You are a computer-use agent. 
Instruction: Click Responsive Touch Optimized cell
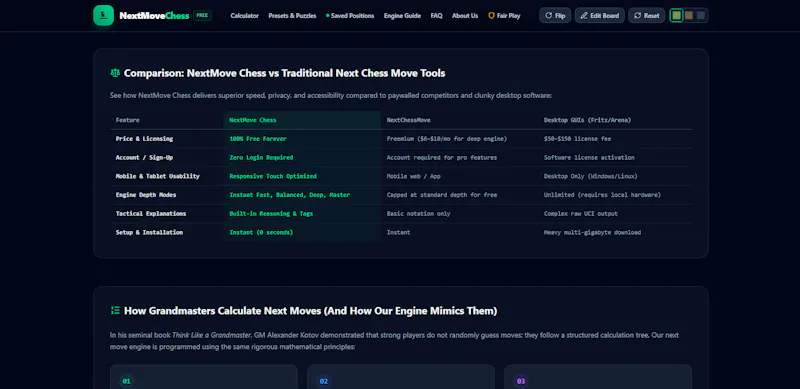[x=273, y=176]
